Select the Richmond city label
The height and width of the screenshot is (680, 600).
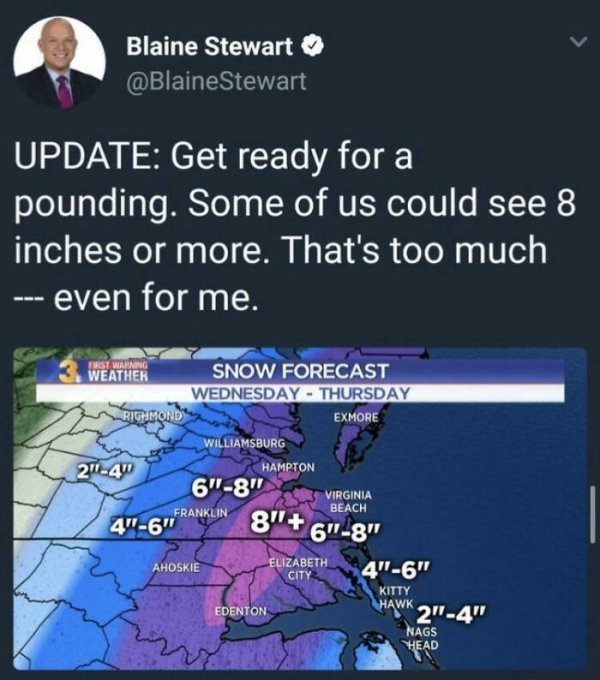[x=151, y=416]
